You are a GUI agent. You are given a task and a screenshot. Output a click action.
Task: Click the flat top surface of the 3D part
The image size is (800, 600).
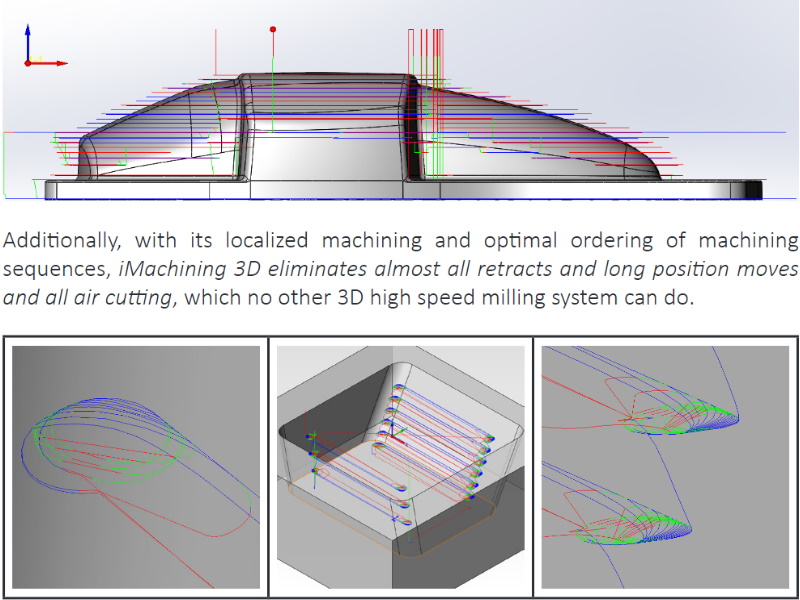point(330,82)
